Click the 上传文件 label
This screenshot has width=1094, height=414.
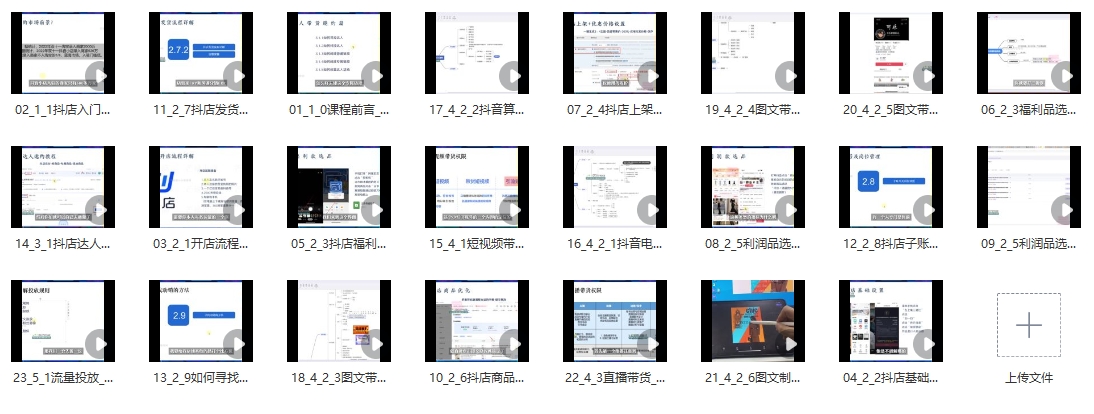point(1028,378)
